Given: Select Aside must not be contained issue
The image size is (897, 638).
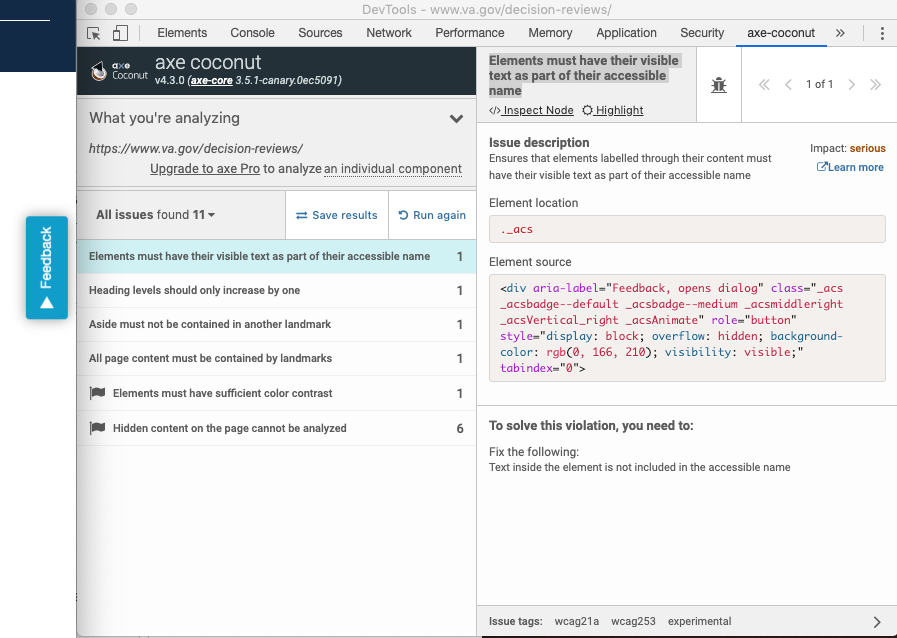Looking at the screenshot, I should point(276,324).
